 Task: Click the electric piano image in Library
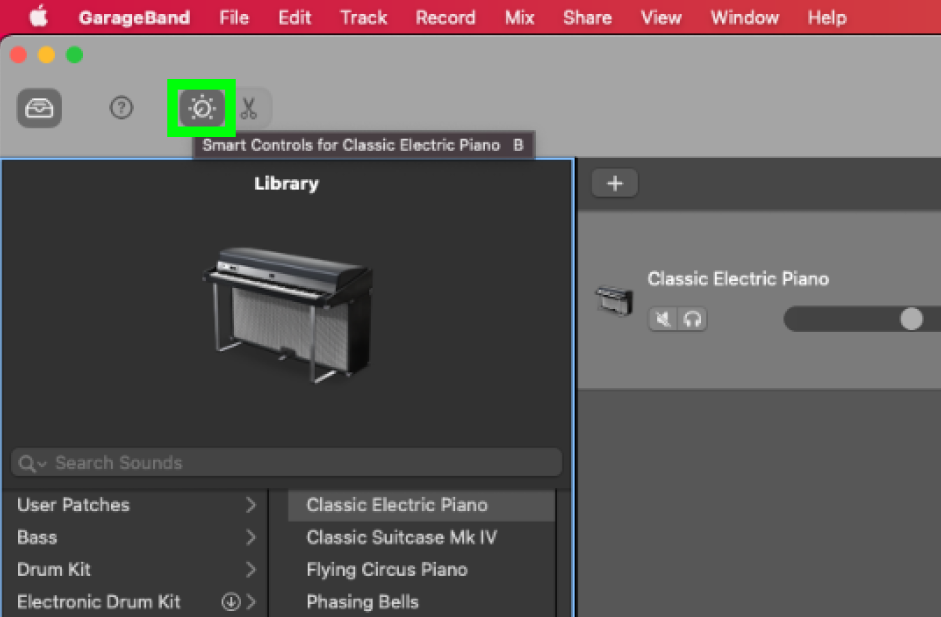pyautogui.click(x=288, y=314)
